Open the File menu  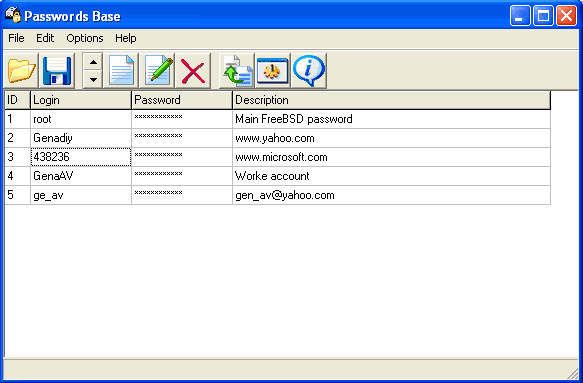coord(16,38)
